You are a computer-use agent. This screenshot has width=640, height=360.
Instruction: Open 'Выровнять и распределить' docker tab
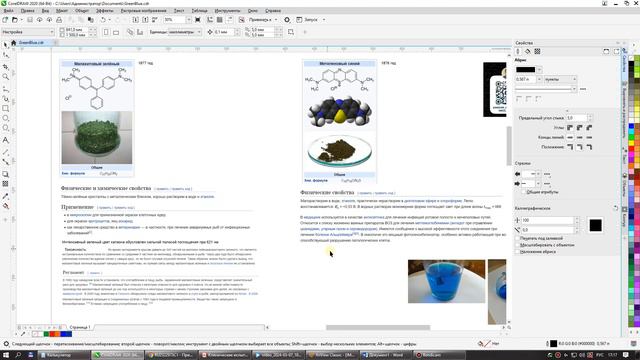624,109
